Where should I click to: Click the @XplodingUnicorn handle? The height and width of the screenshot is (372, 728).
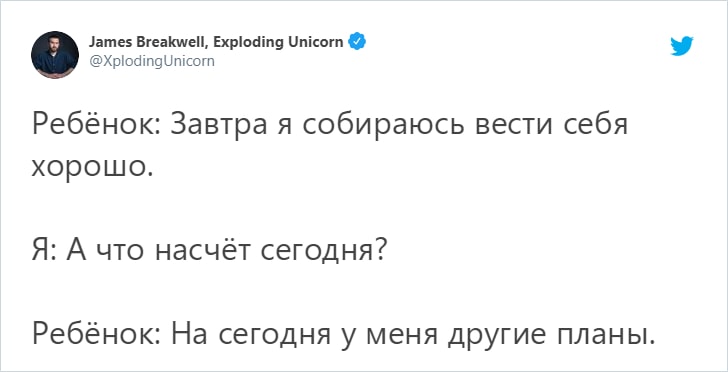click(151, 61)
